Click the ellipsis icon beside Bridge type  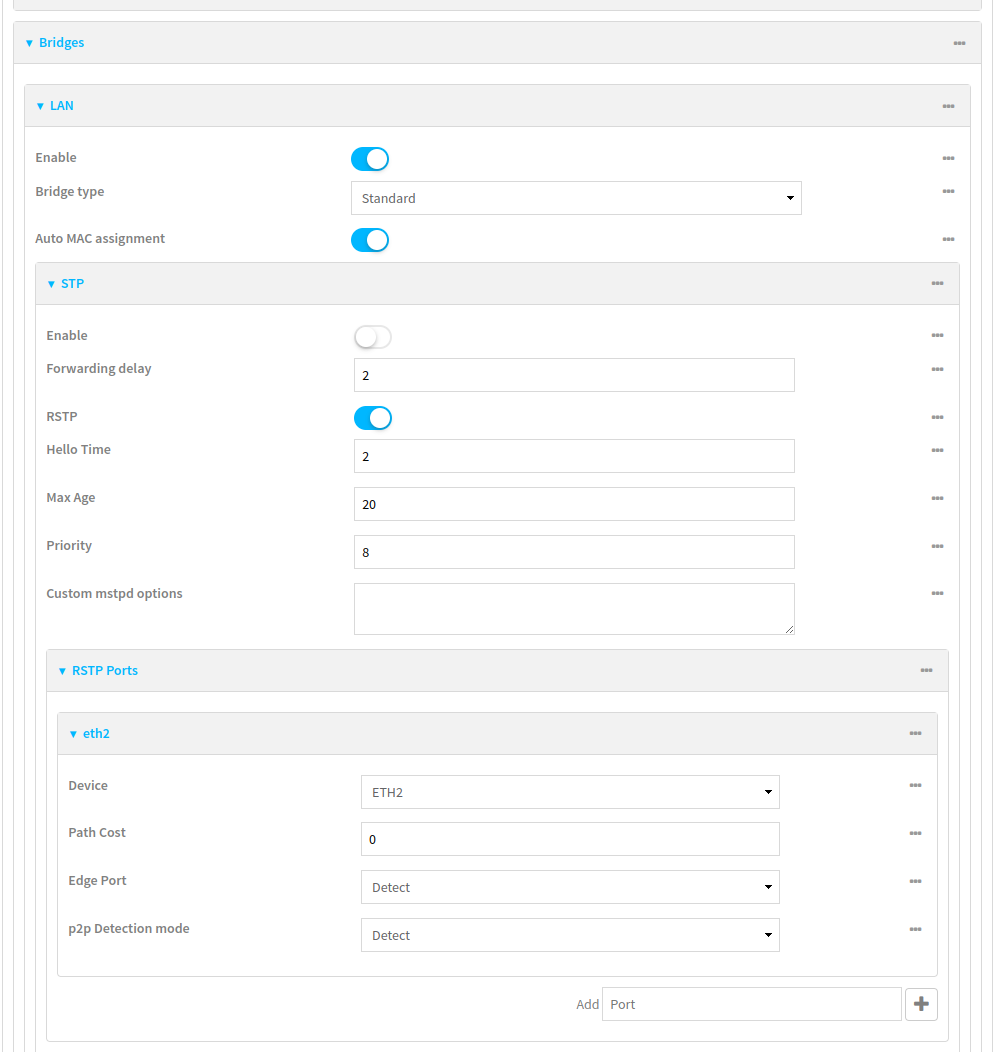click(x=948, y=192)
